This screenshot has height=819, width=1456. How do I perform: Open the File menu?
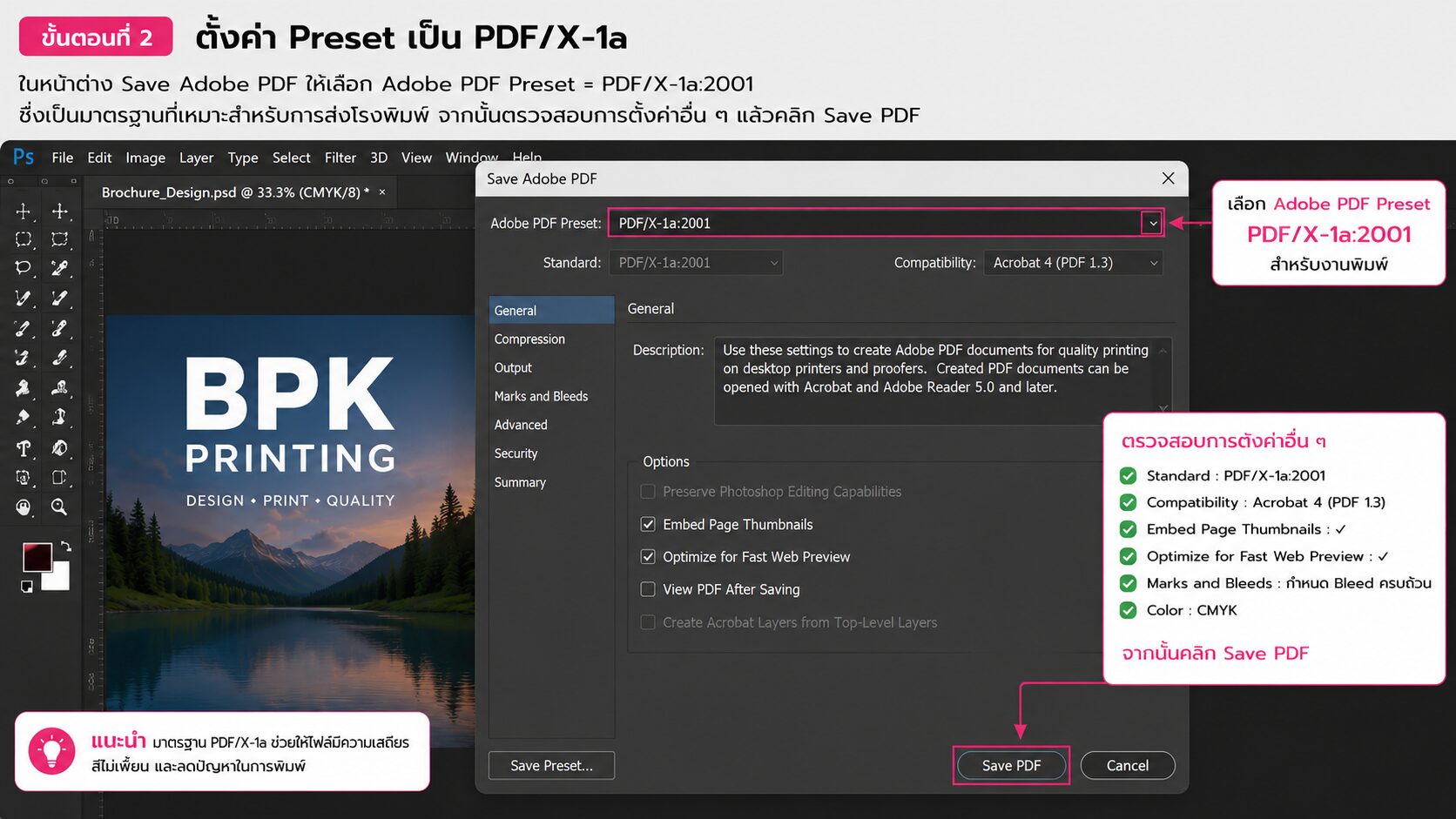point(63,158)
